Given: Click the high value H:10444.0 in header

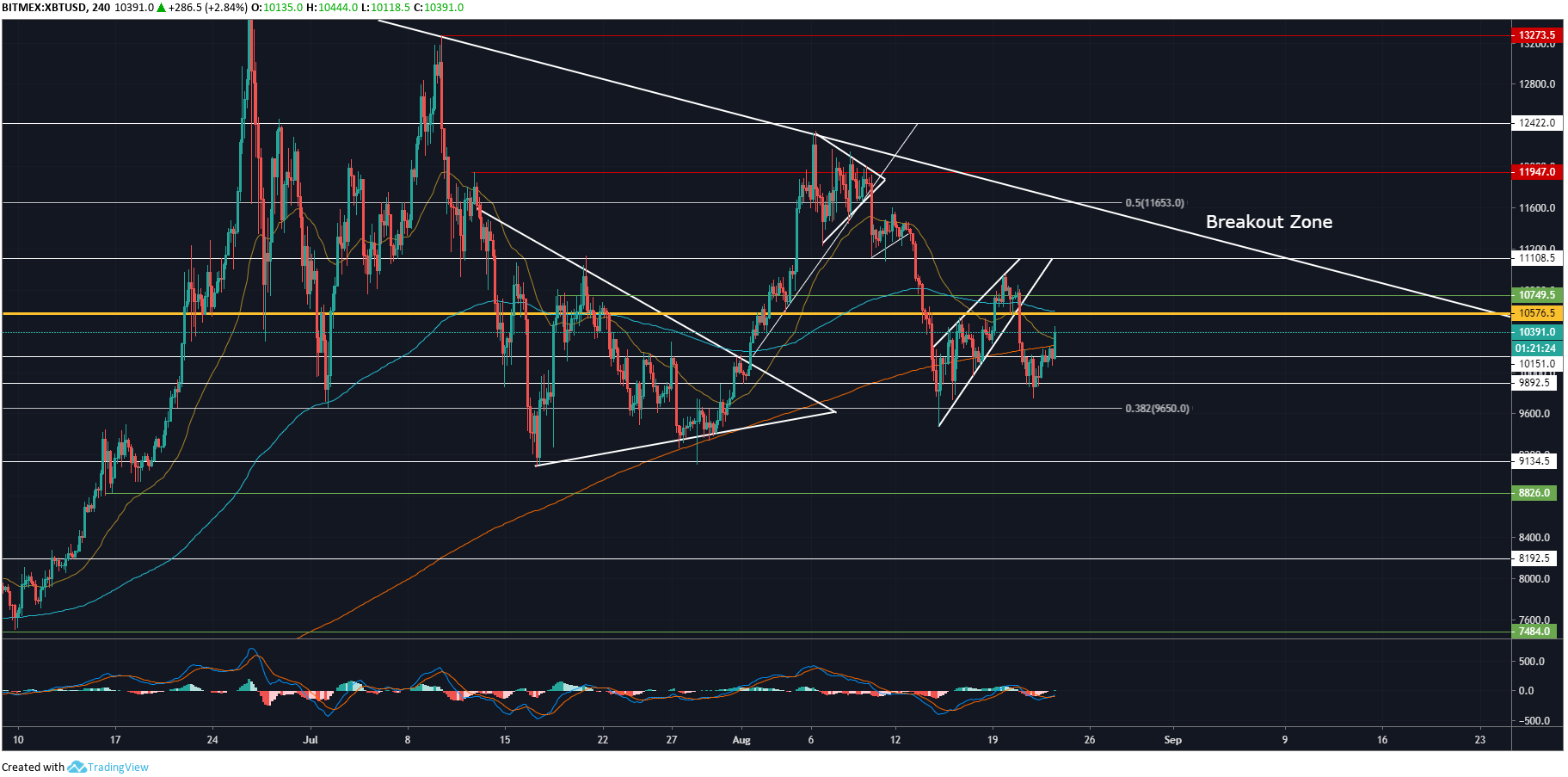Looking at the screenshot, I should (332, 8).
